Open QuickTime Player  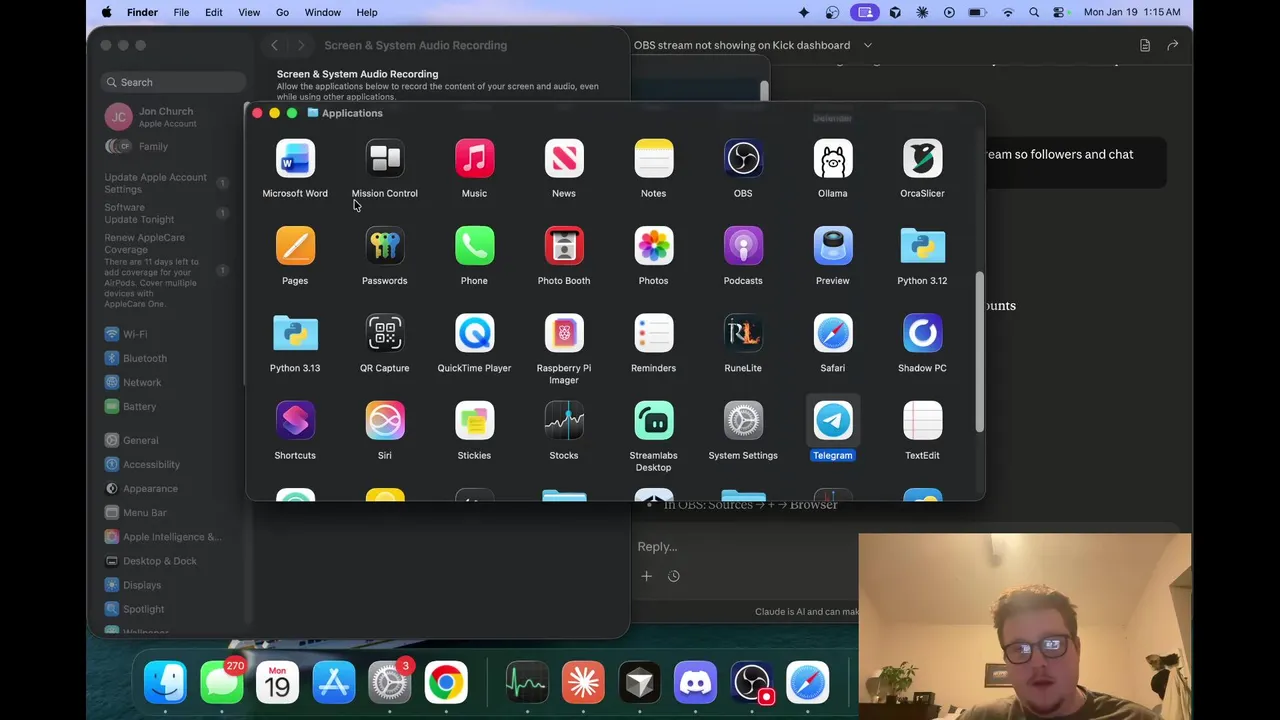(x=474, y=333)
